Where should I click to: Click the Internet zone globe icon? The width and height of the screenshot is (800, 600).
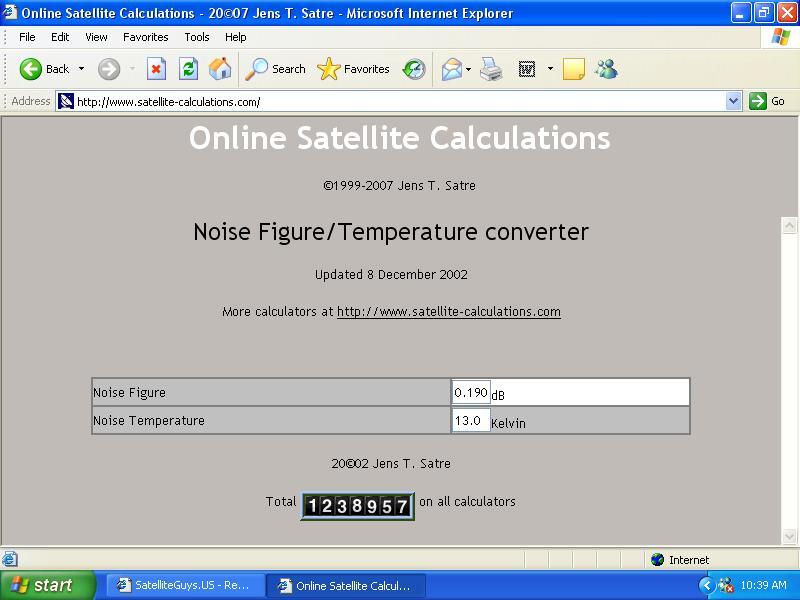[658, 560]
